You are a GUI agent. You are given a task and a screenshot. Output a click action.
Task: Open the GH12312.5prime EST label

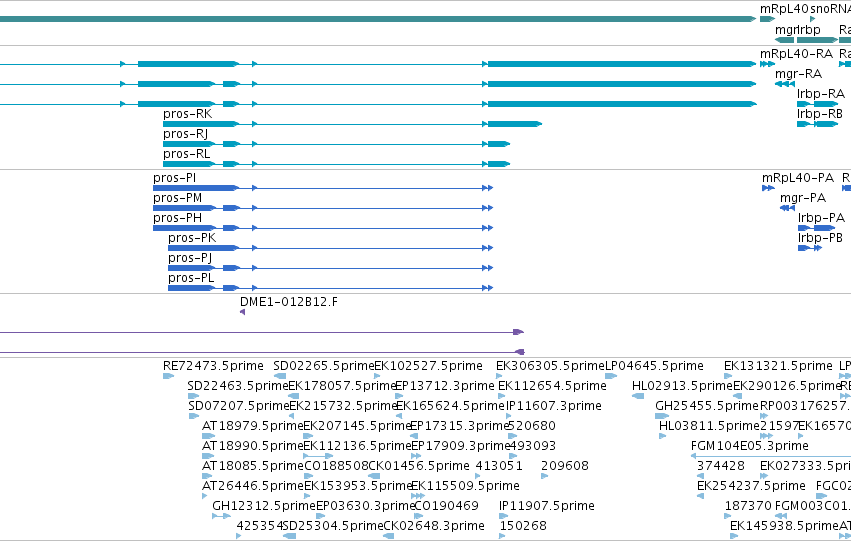pos(264,507)
